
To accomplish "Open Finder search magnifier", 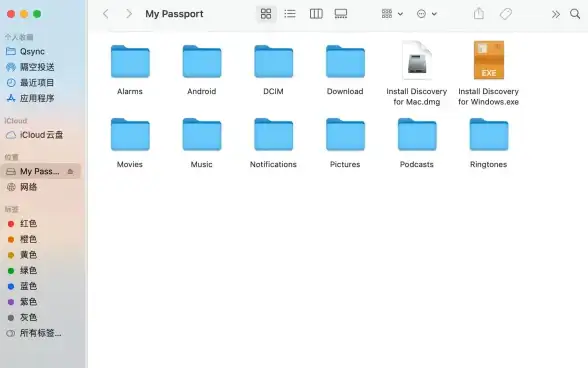I will 575,14.
